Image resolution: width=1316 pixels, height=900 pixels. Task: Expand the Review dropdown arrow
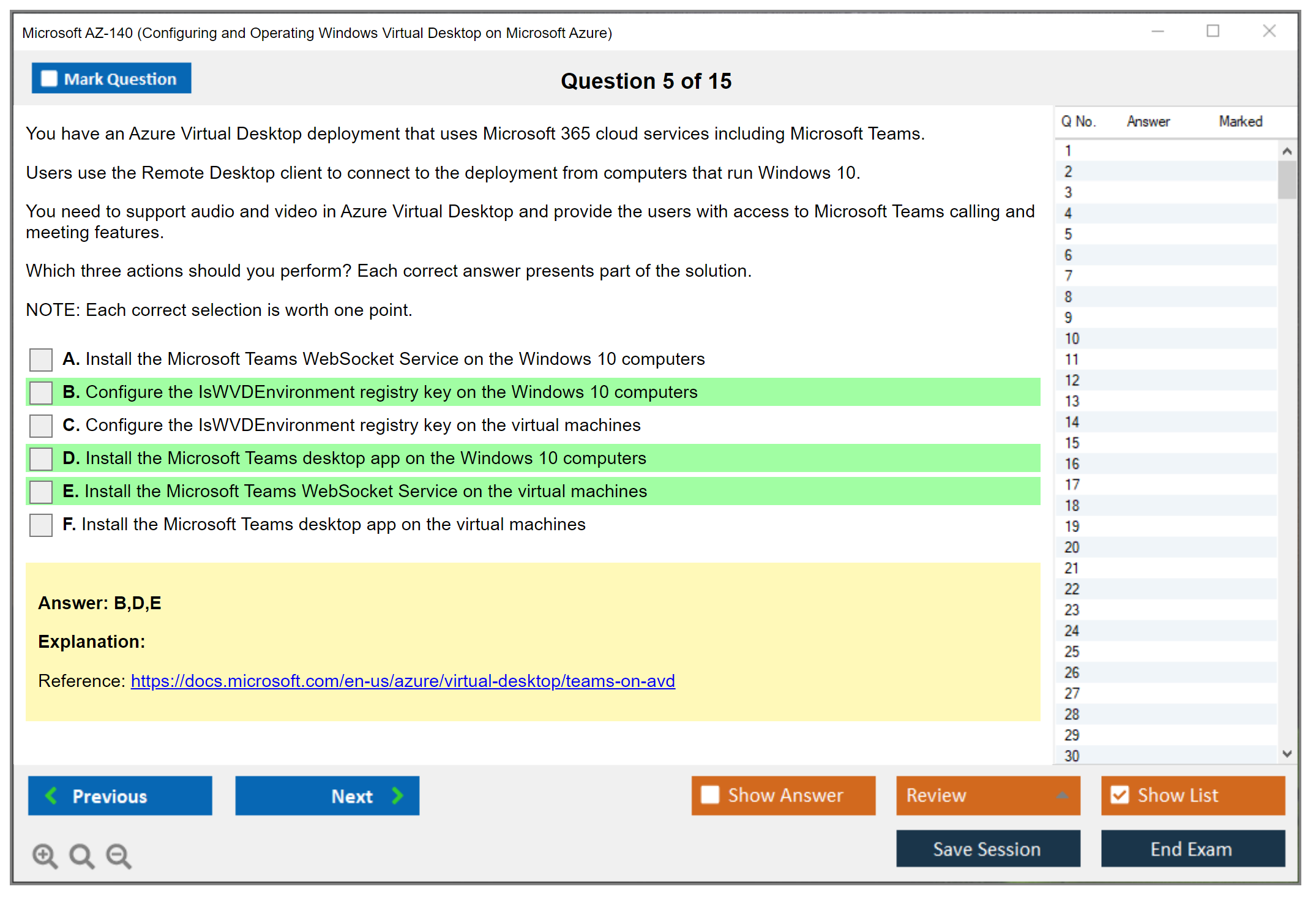pos(1062,795)
